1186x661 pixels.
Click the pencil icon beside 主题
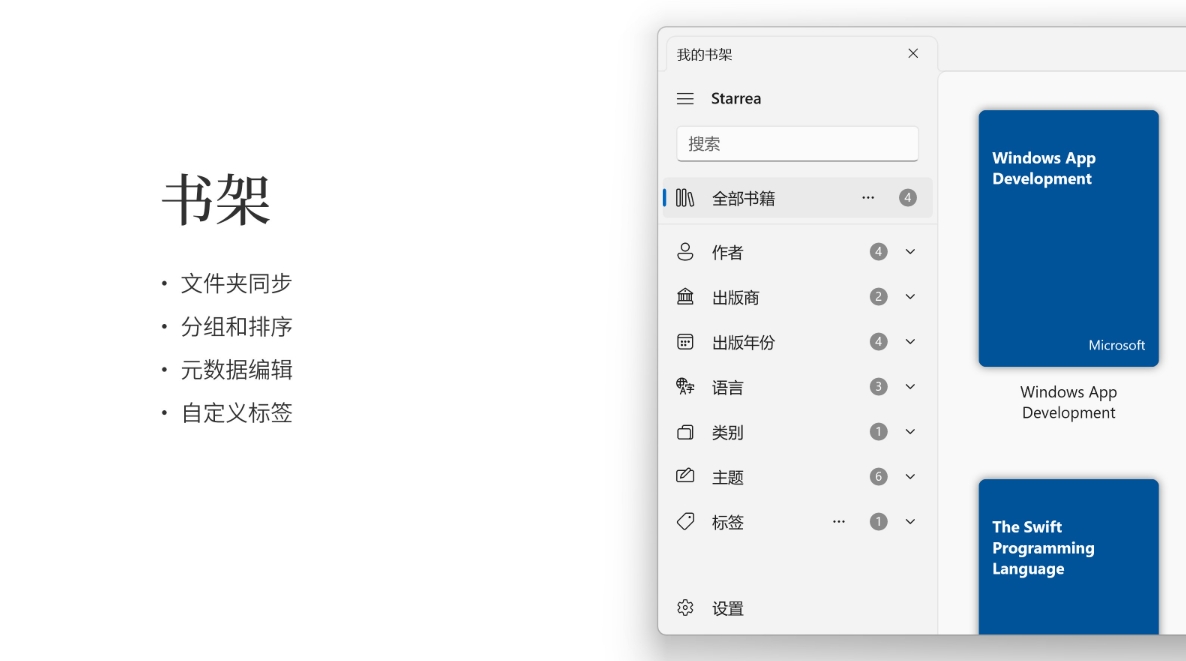coord(685,477)
